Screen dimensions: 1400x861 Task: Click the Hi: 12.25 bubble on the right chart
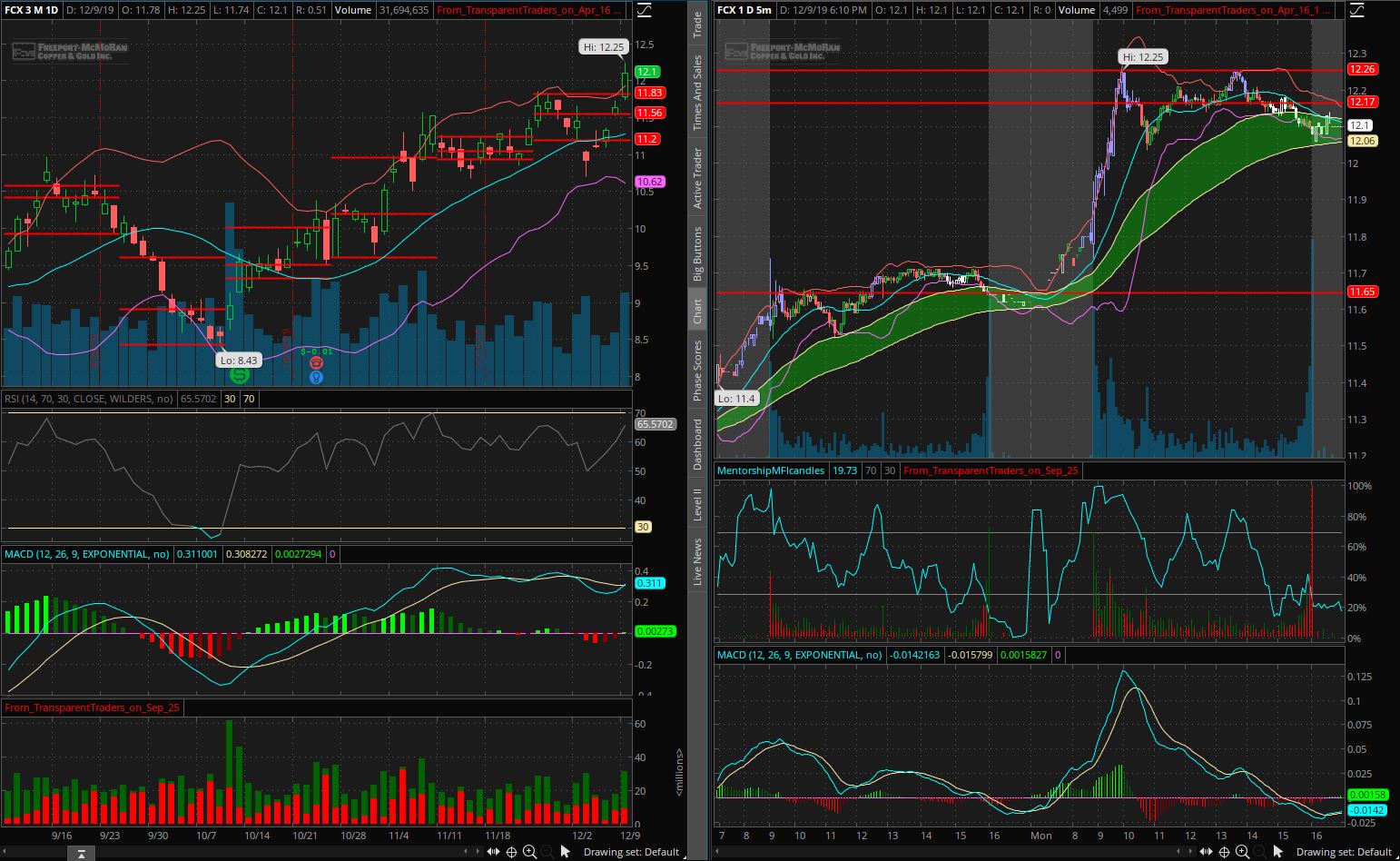point(1142,56)
